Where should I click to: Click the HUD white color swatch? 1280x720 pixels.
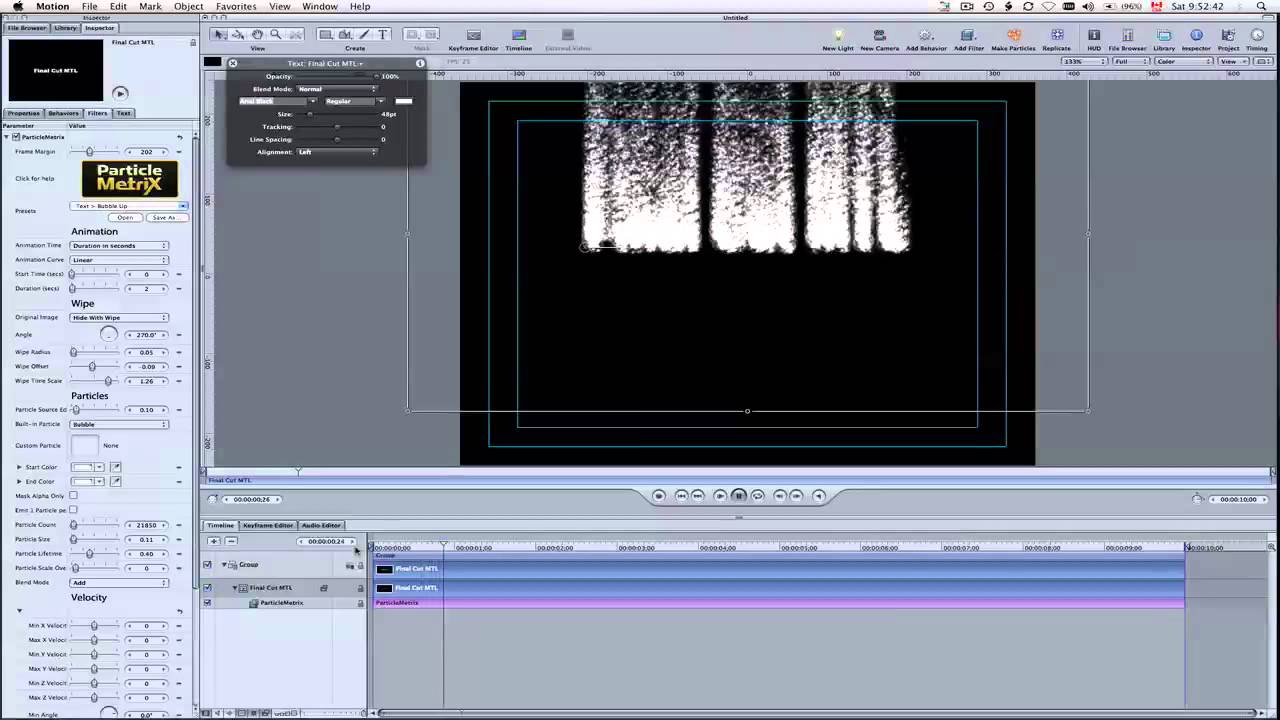[404, 101]
